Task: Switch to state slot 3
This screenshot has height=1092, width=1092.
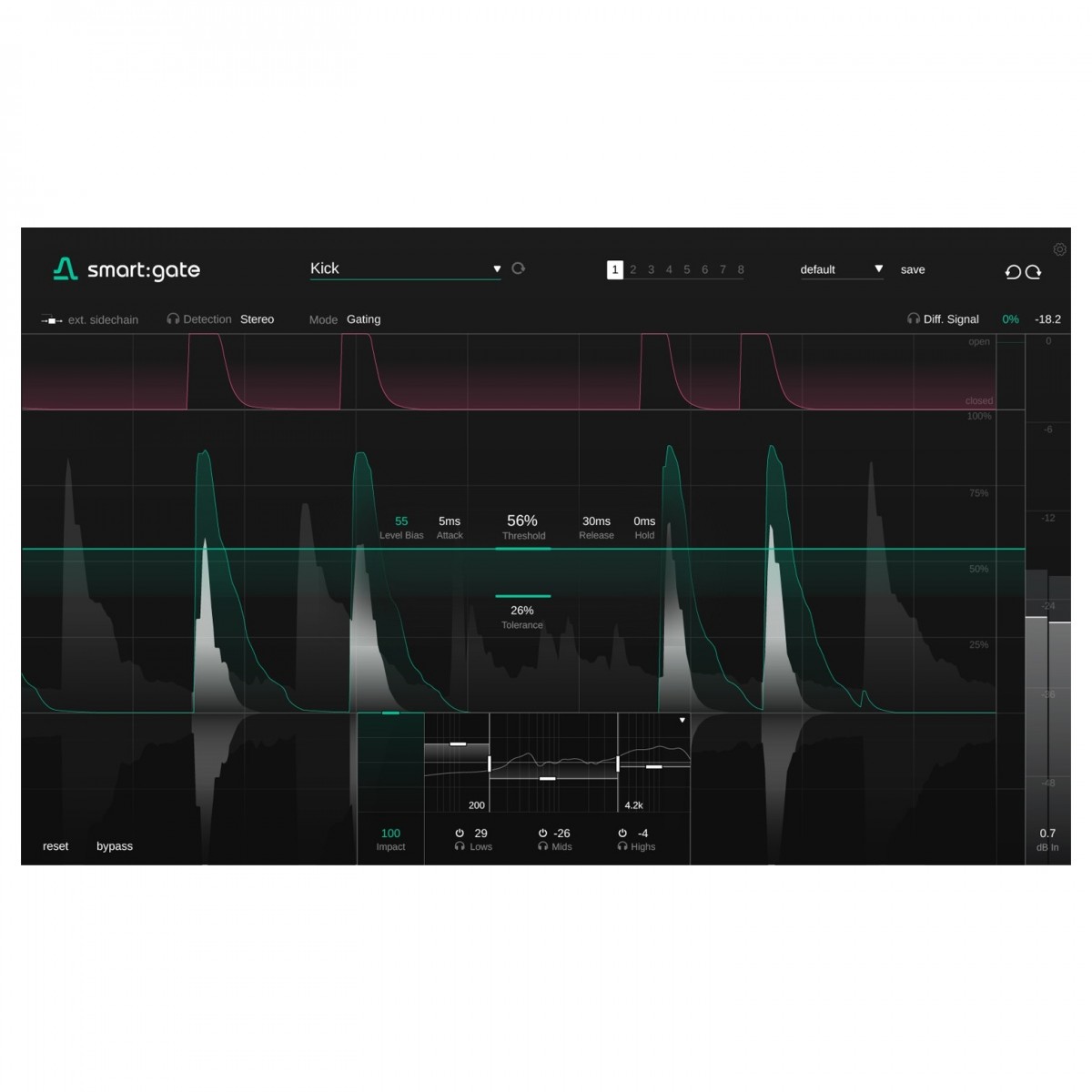Action: (x=651, y=270)
